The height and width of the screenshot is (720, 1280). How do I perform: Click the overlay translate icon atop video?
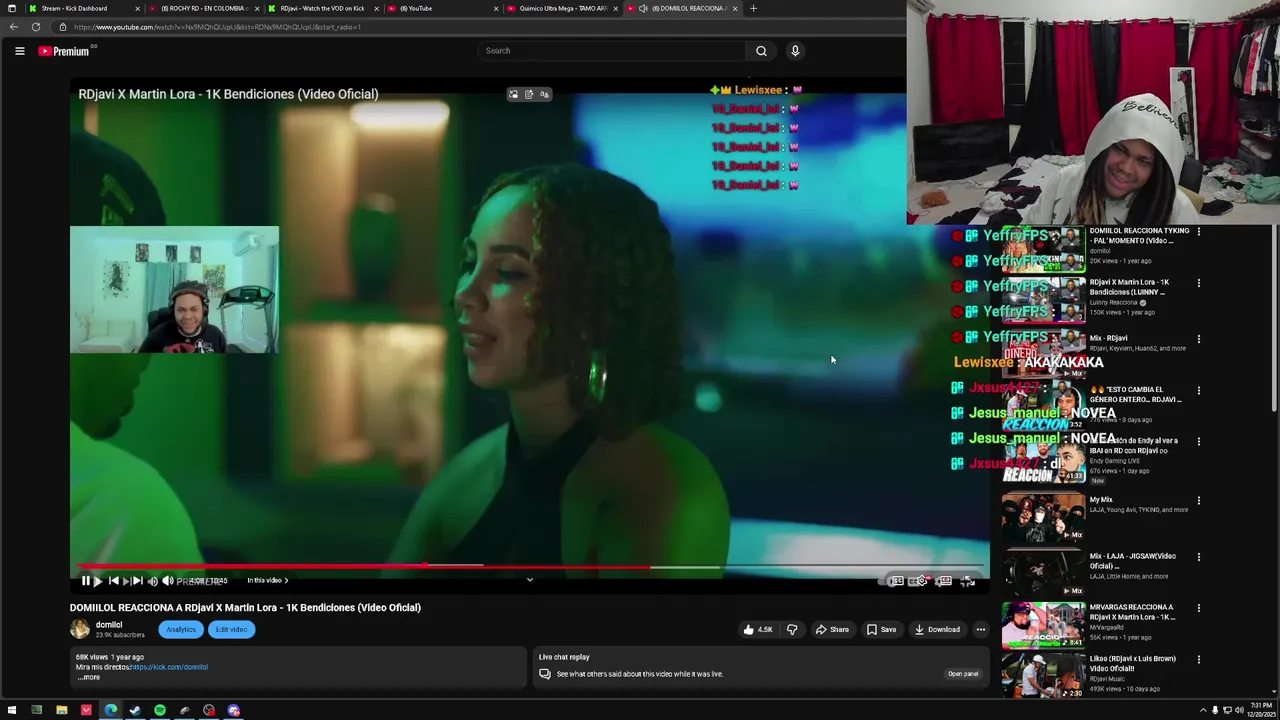tap(544, 94)
